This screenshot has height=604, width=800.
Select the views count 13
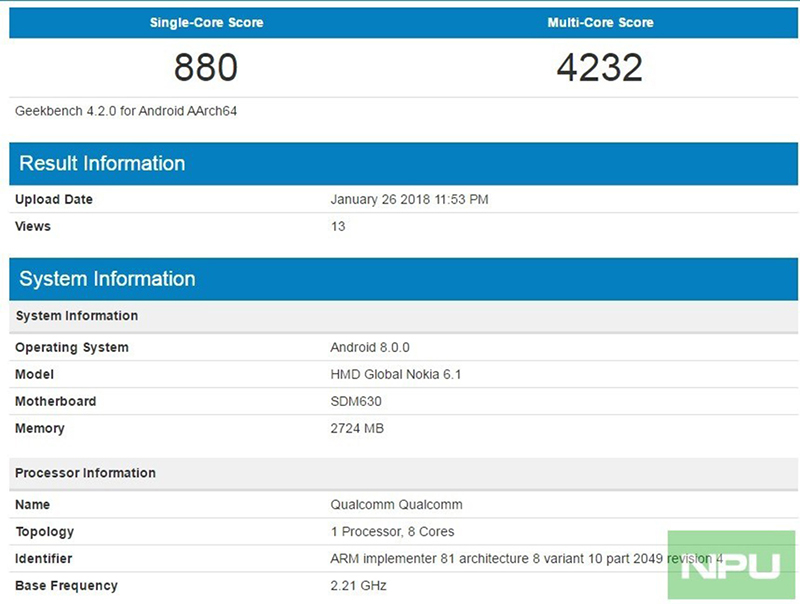pos(338,226)
